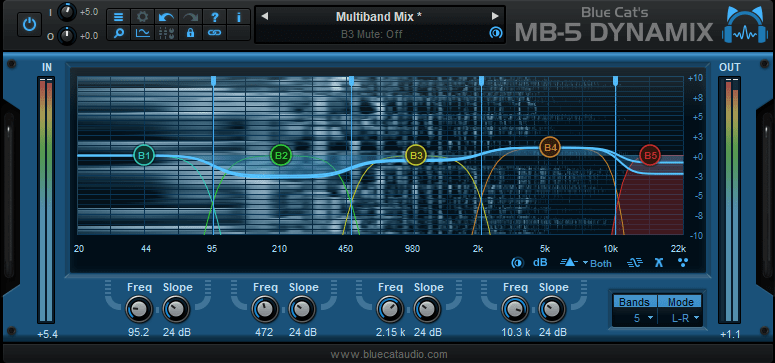Toggle the dB display button below graph
Image resolution: width=775 pixels, height=363 pixels.
[540, 263]
